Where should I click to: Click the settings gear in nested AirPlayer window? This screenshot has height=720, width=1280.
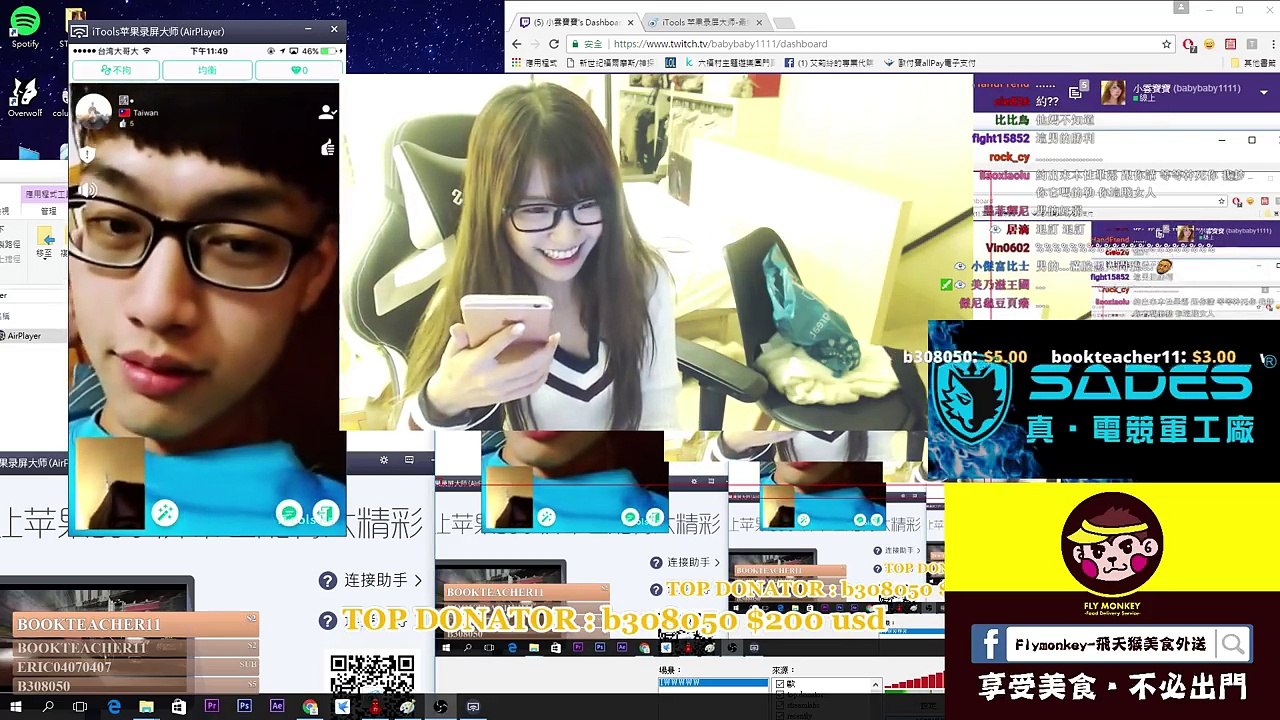[383, 460]
